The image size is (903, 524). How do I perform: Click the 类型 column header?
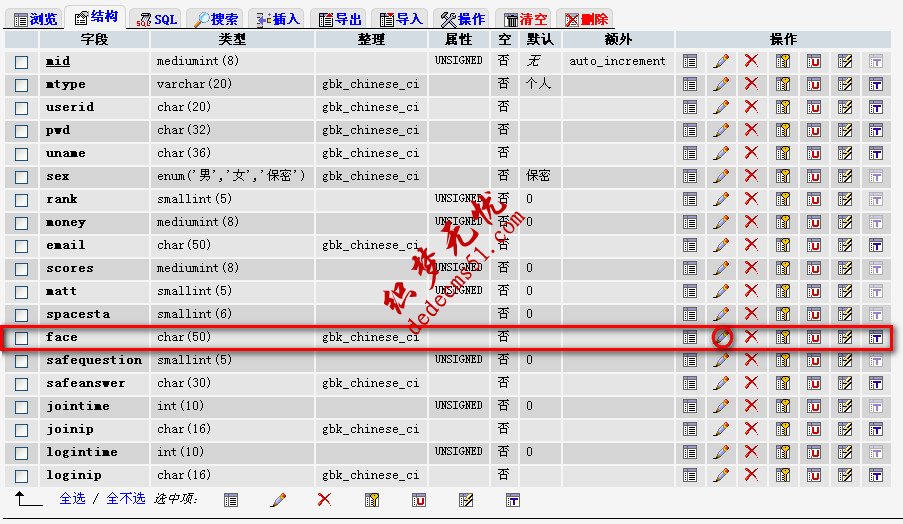pos(232,39)
